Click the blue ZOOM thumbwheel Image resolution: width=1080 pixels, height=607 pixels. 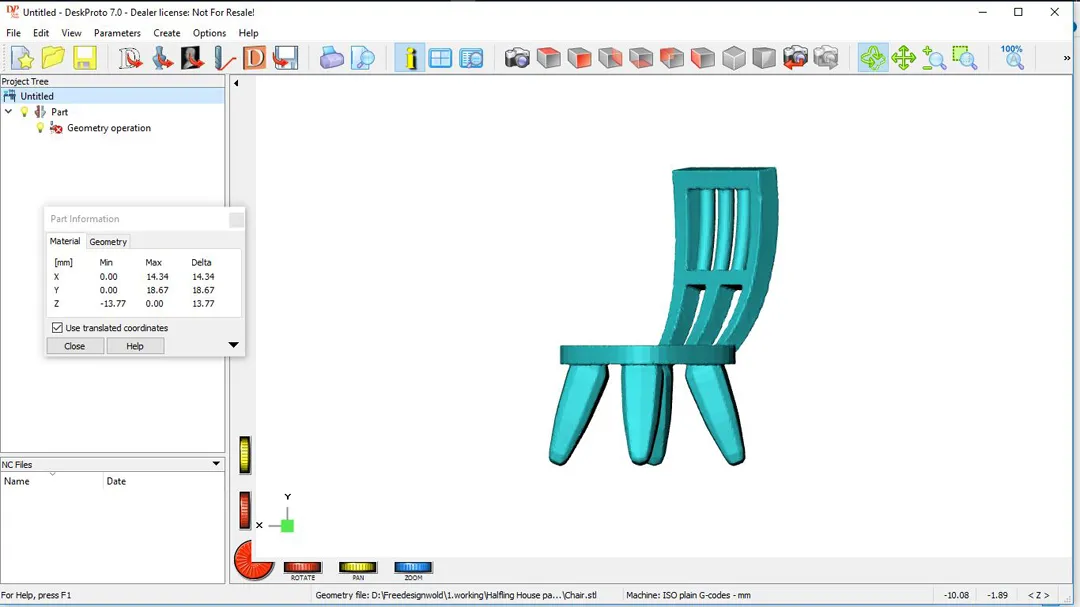(x=413, y=567)
